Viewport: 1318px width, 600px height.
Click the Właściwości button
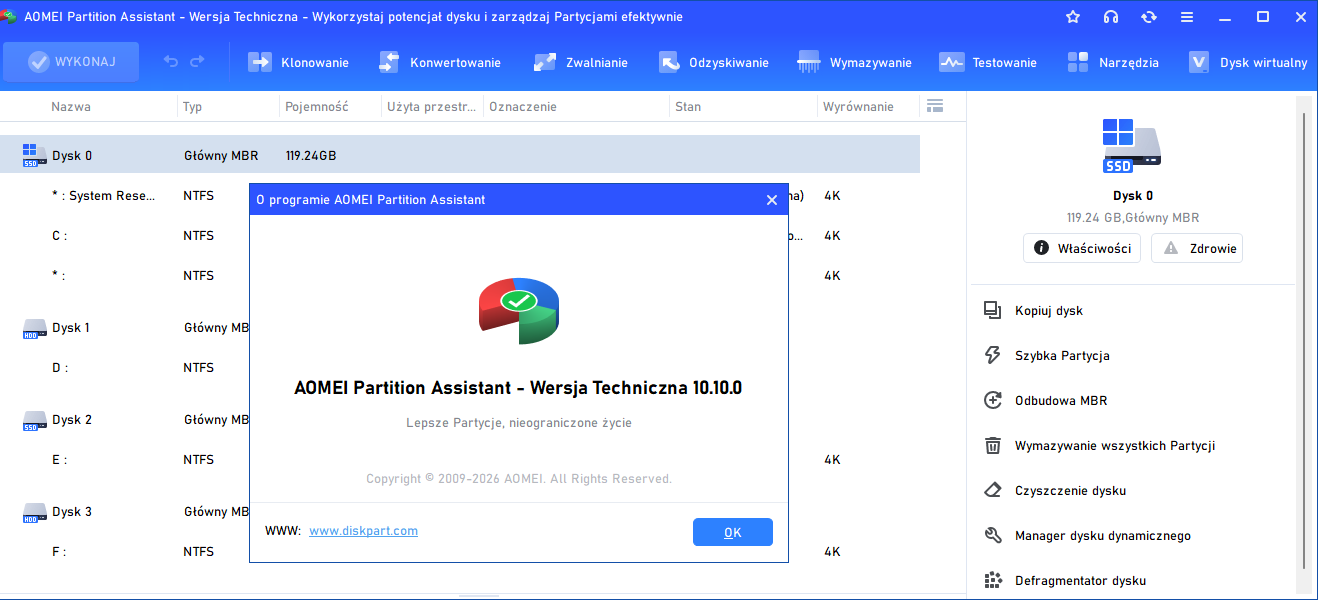pos(1082,248)
